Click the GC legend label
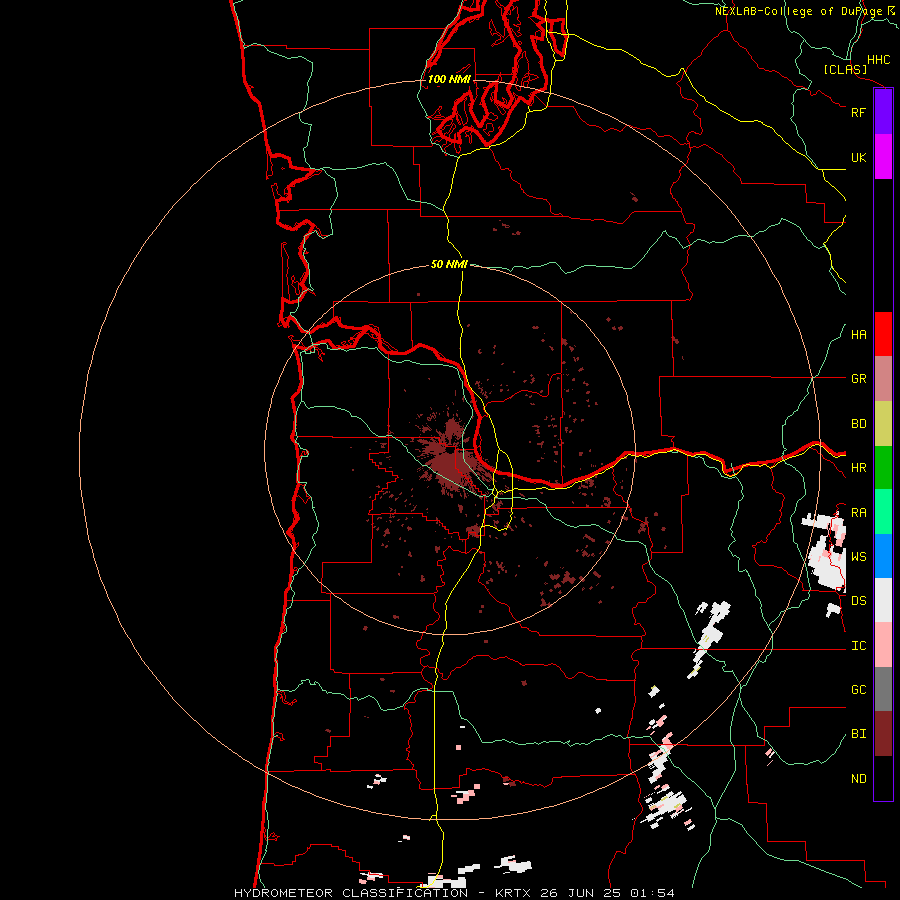 pos(858,690)
